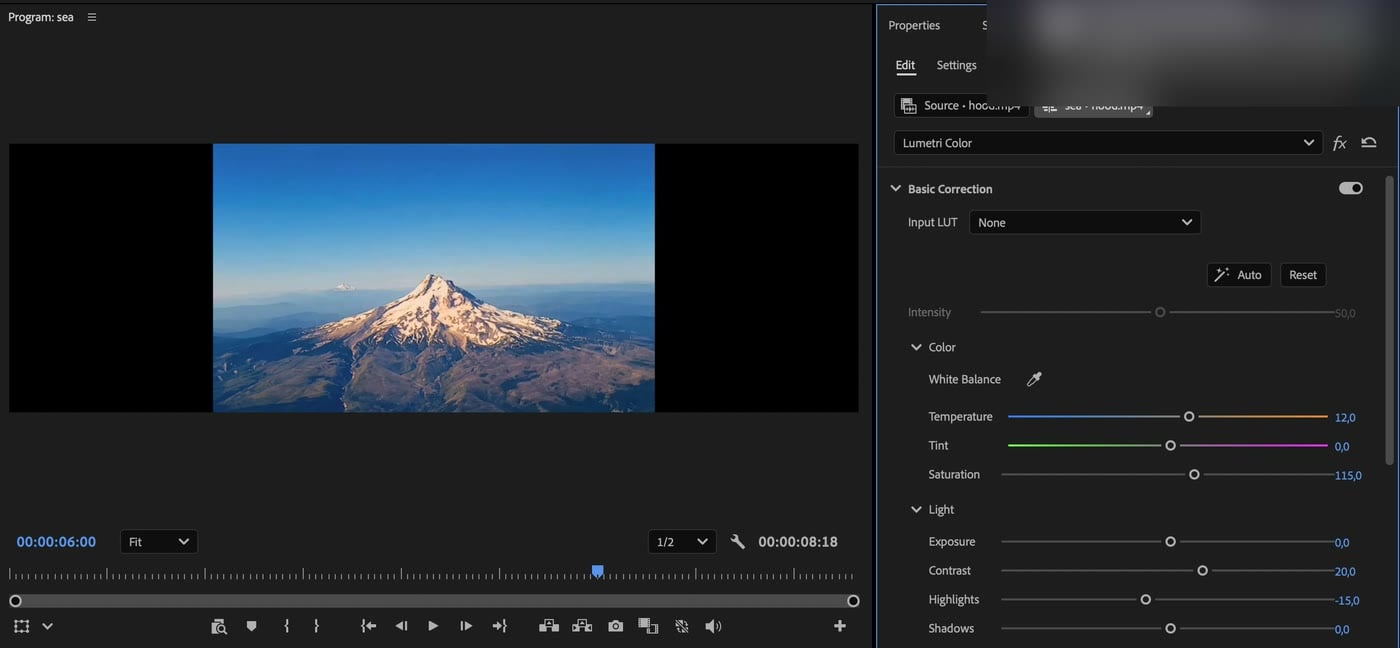Click the Contrast value 20,0

[1345, 572]
